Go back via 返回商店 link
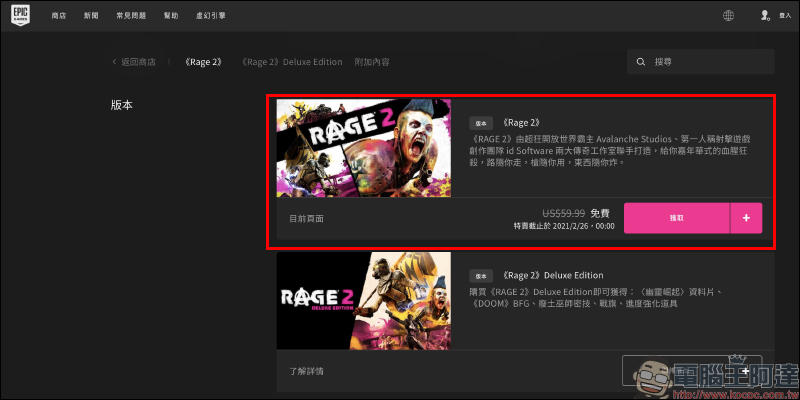The width and height of the screenshot is (800, 400). coord(138,62)
